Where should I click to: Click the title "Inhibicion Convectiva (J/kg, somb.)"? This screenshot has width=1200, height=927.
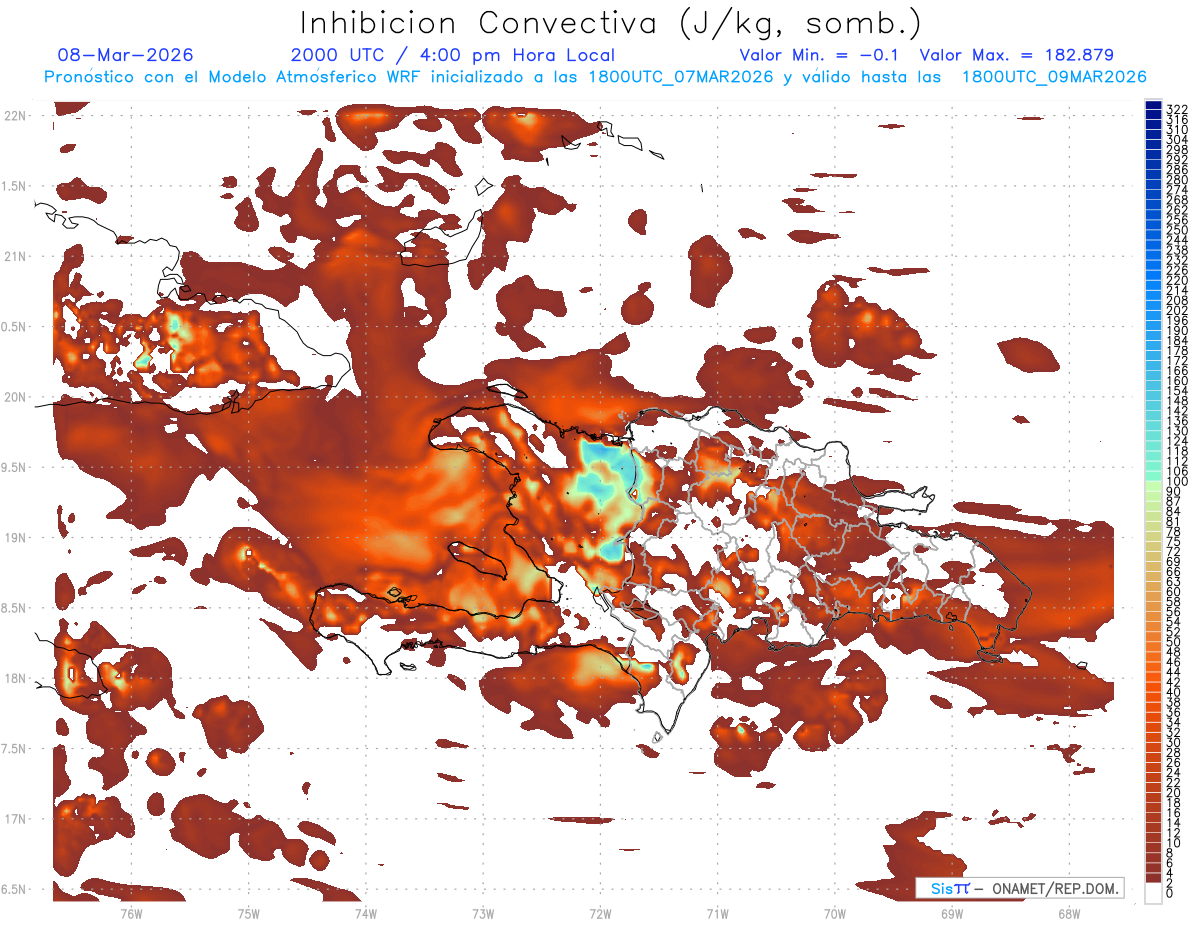(611, 23)
